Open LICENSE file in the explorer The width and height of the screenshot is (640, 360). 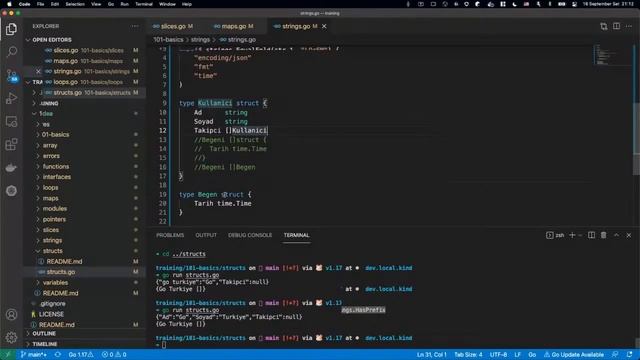[x=51, y=314]
